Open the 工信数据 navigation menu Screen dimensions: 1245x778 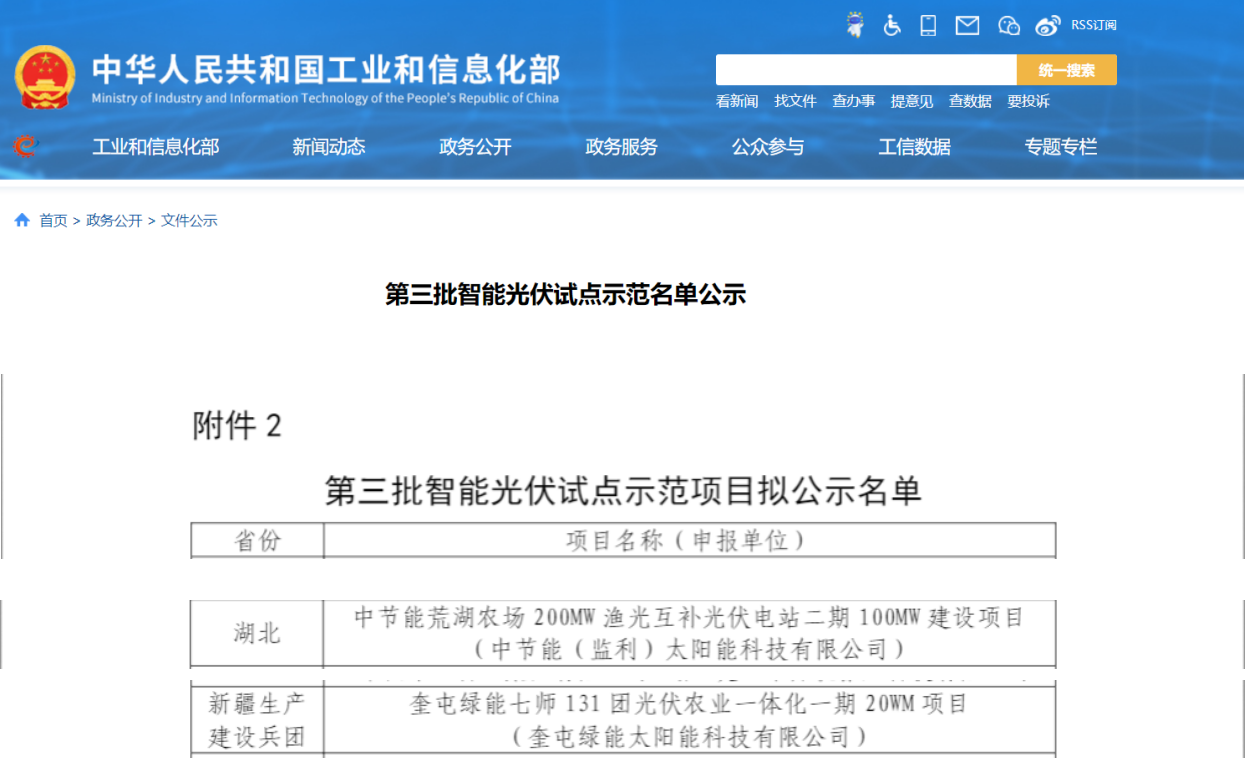[914, 147]
